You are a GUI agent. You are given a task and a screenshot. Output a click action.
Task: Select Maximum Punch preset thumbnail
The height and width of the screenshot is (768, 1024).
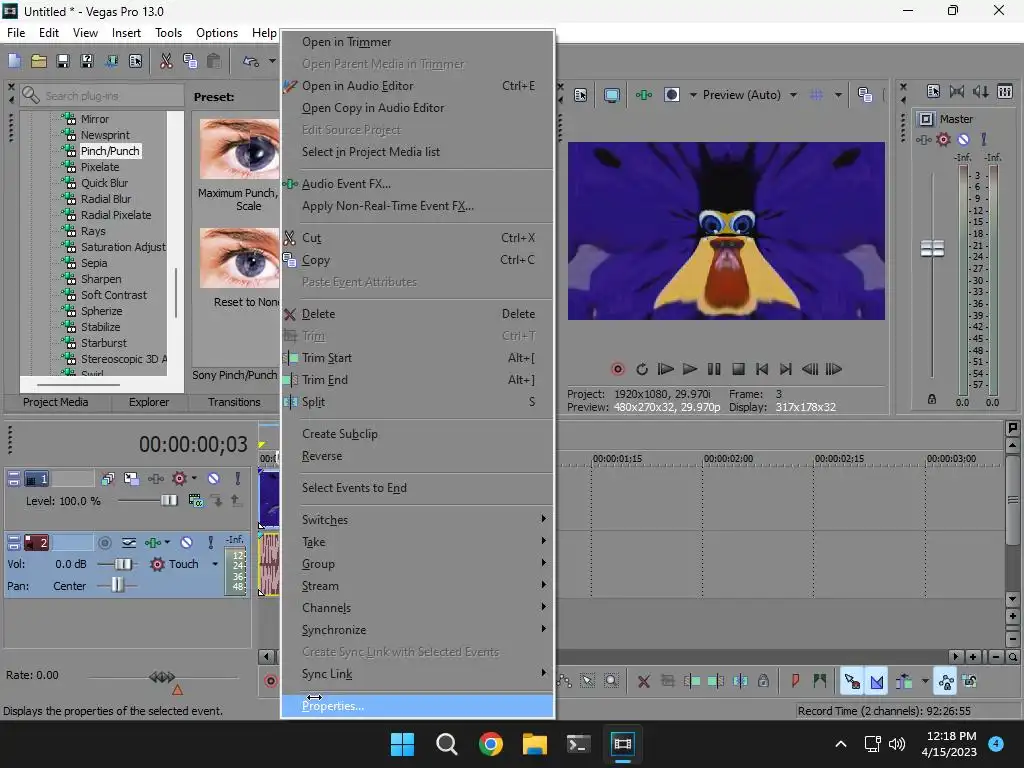pos(239,150)
